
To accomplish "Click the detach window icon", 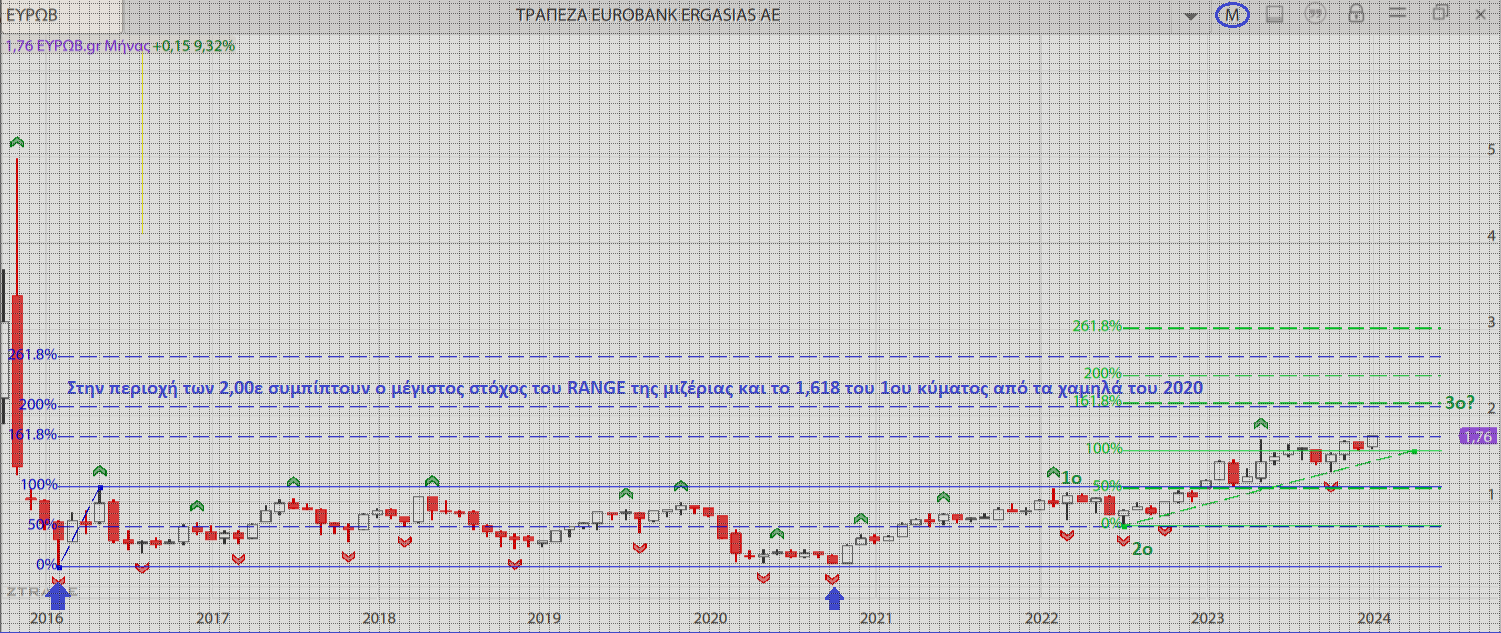I will (1440, 13).
